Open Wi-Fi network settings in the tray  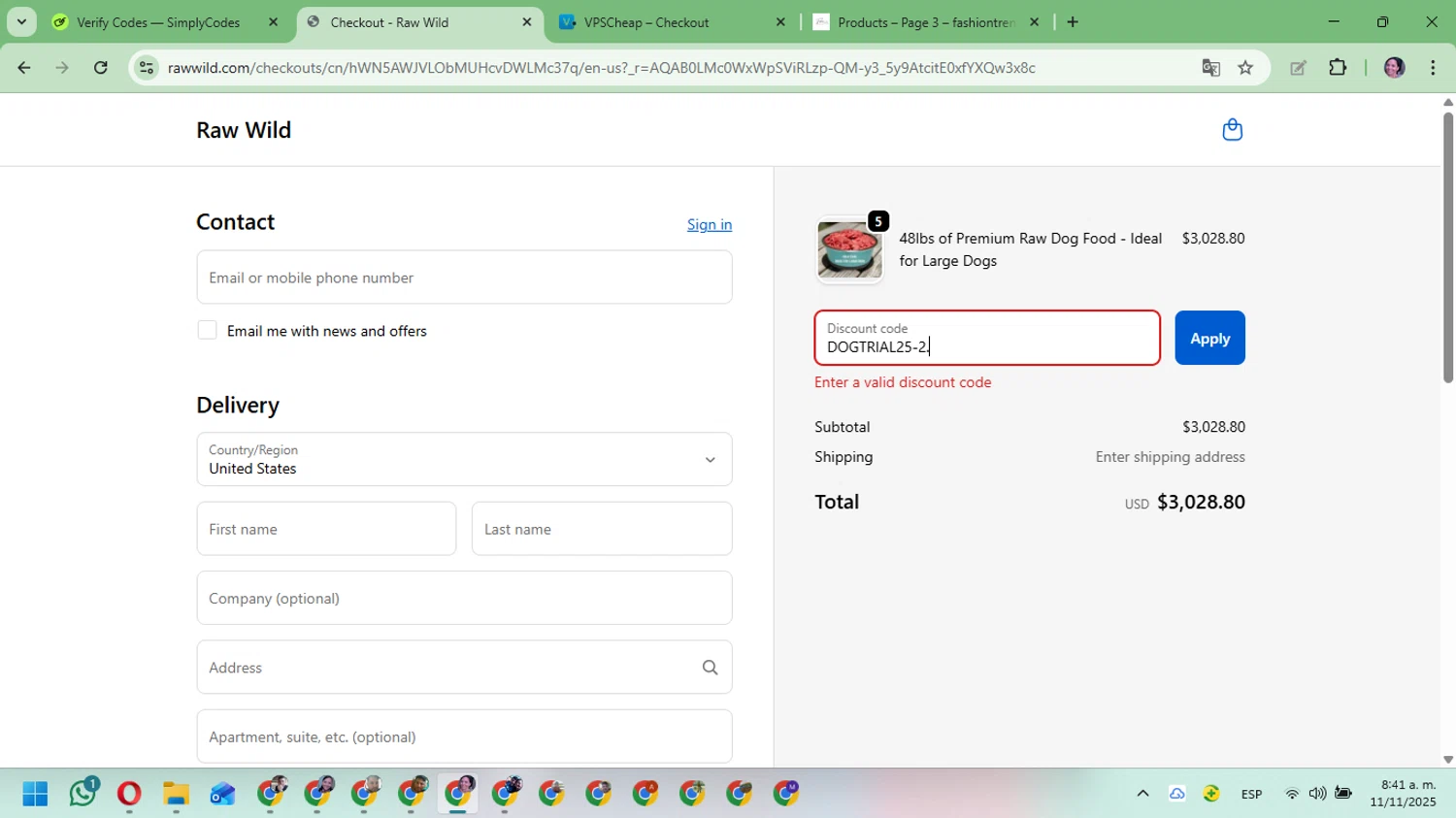point(1292,794)
